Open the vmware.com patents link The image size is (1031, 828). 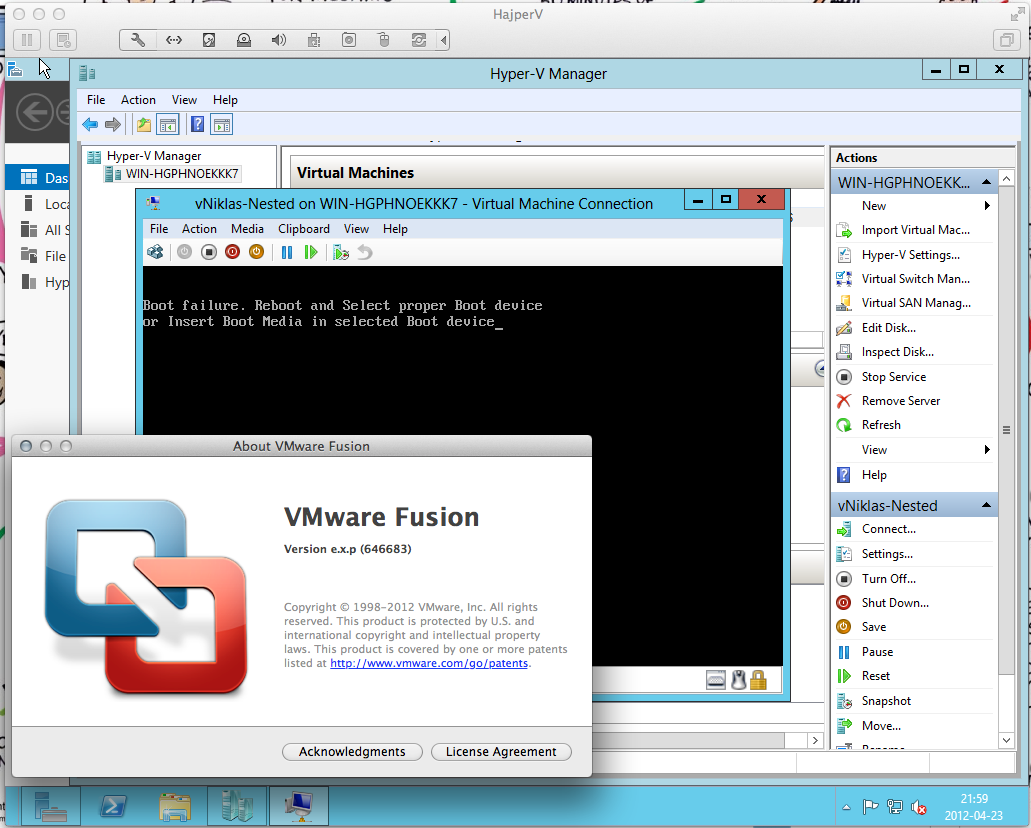429,664
